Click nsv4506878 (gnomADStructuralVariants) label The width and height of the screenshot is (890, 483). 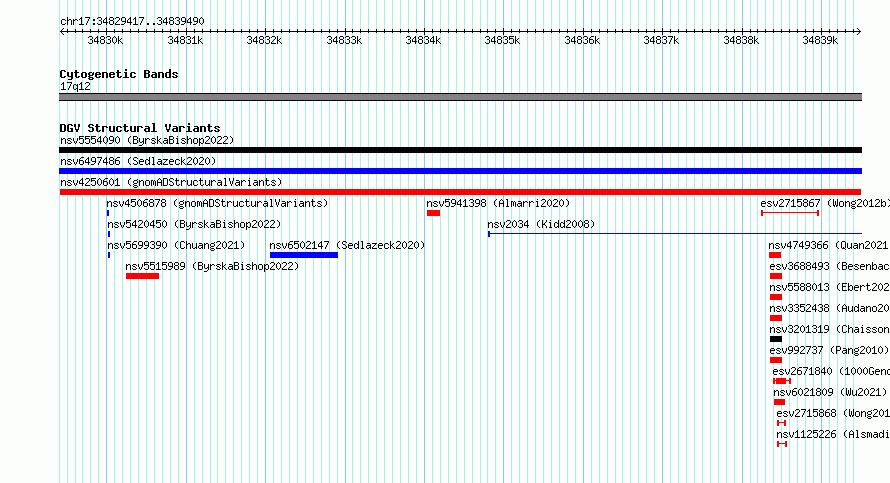[217, 203]
